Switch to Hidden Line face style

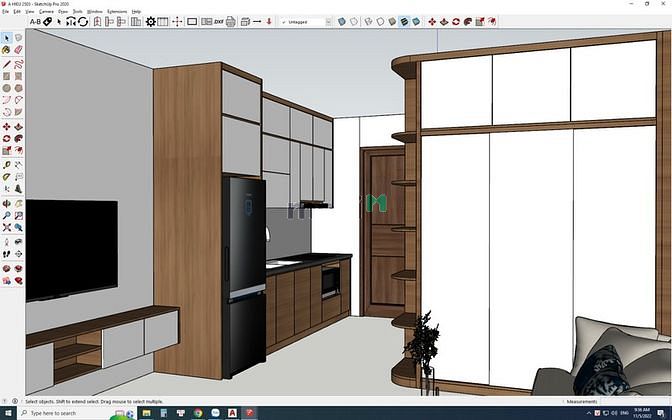click(380, 21)
